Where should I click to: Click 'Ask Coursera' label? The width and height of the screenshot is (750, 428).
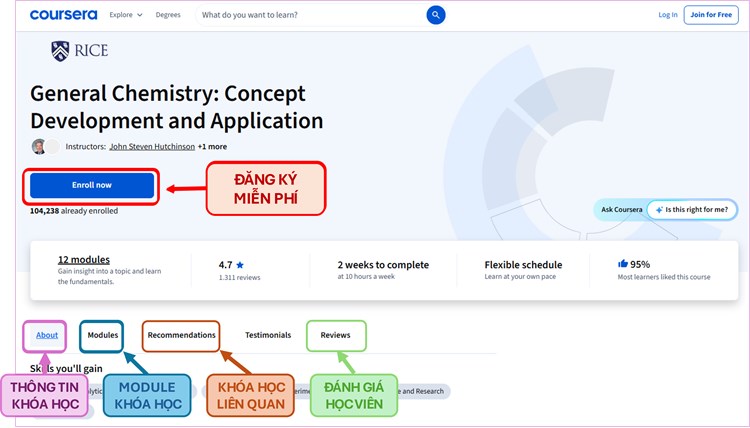[622, 209]
